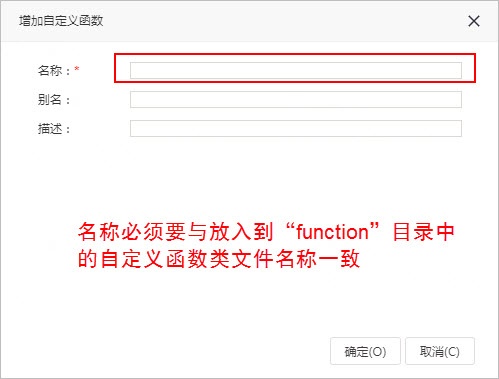Dismiss with the 取消(C) button
Image resolution: width=499 pixels, height=379 pixels.
(x=440, y=351)
